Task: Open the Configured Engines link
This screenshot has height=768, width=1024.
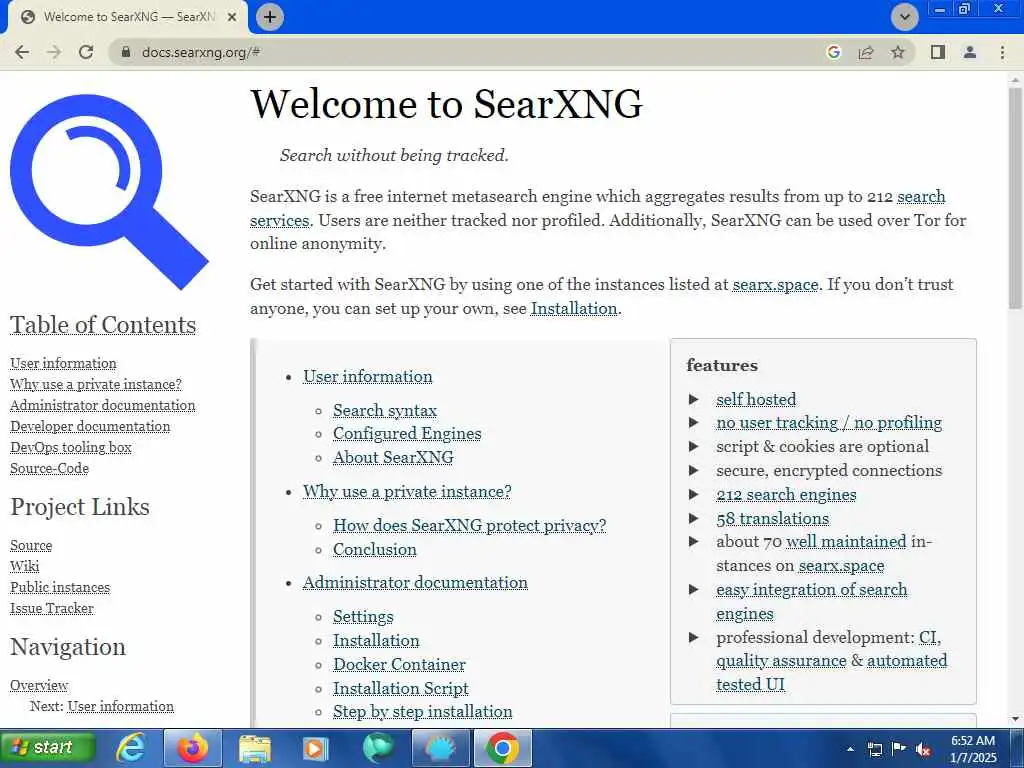Action: click(x=407, y=434)
